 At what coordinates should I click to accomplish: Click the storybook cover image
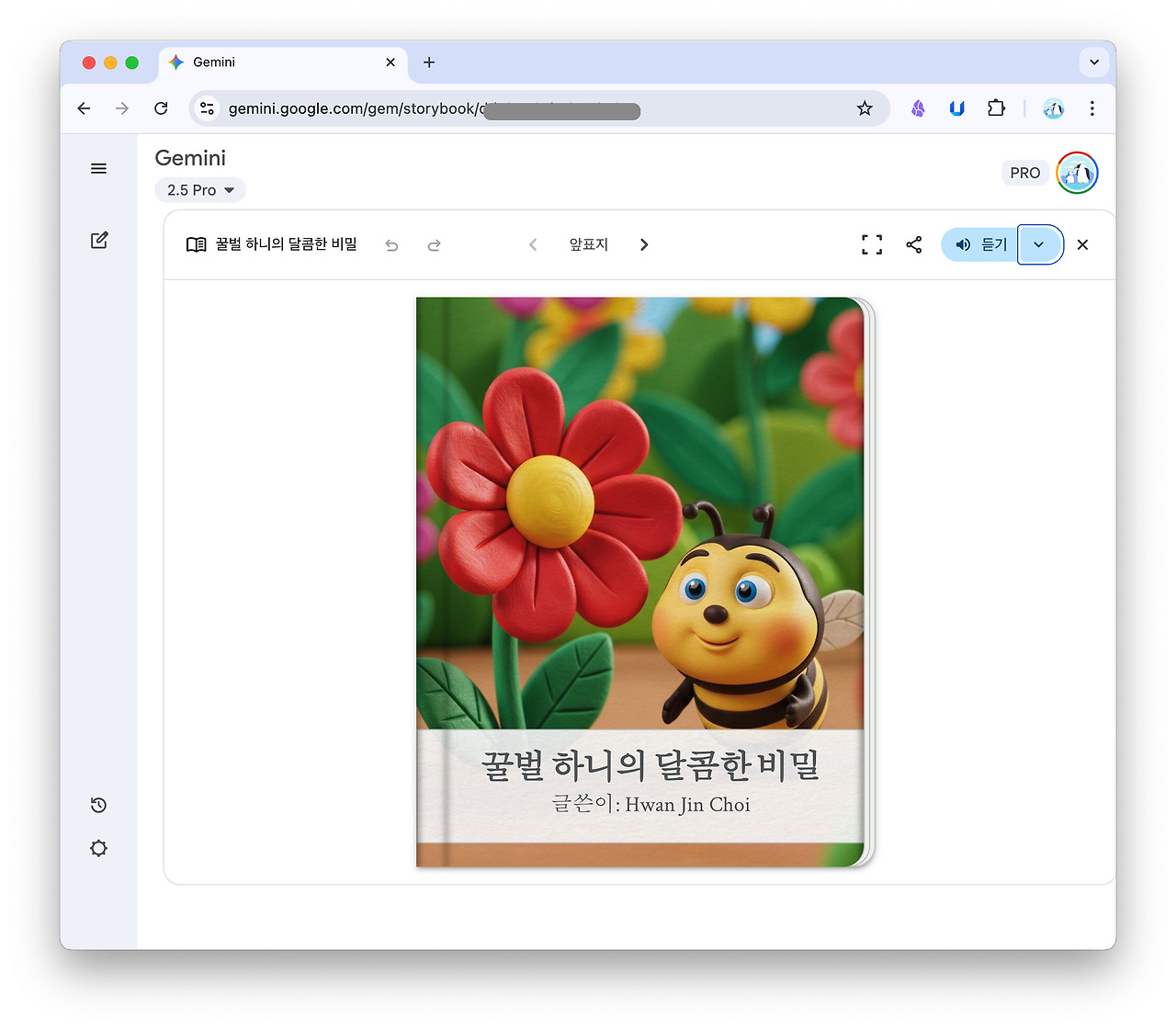(640, 582)
